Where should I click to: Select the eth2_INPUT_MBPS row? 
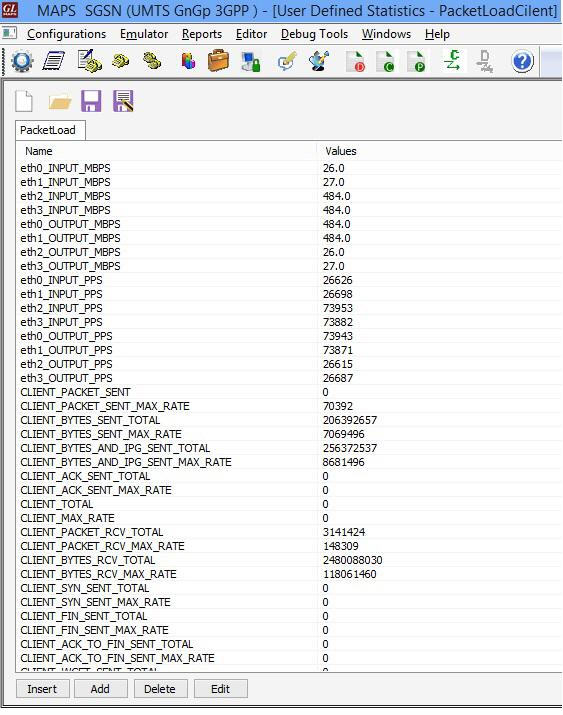click(289, 196)
